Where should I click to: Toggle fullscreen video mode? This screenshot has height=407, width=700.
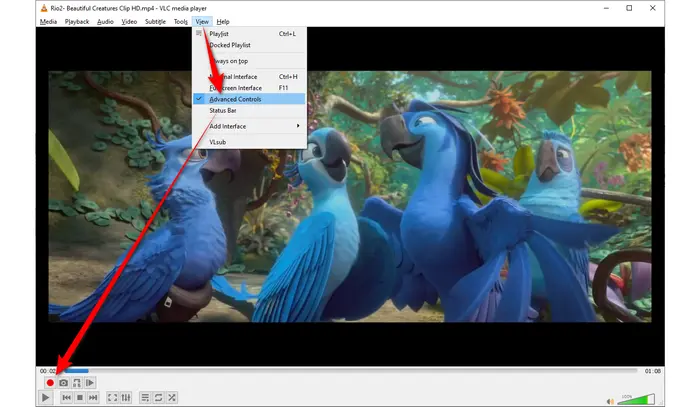[112, 398]
